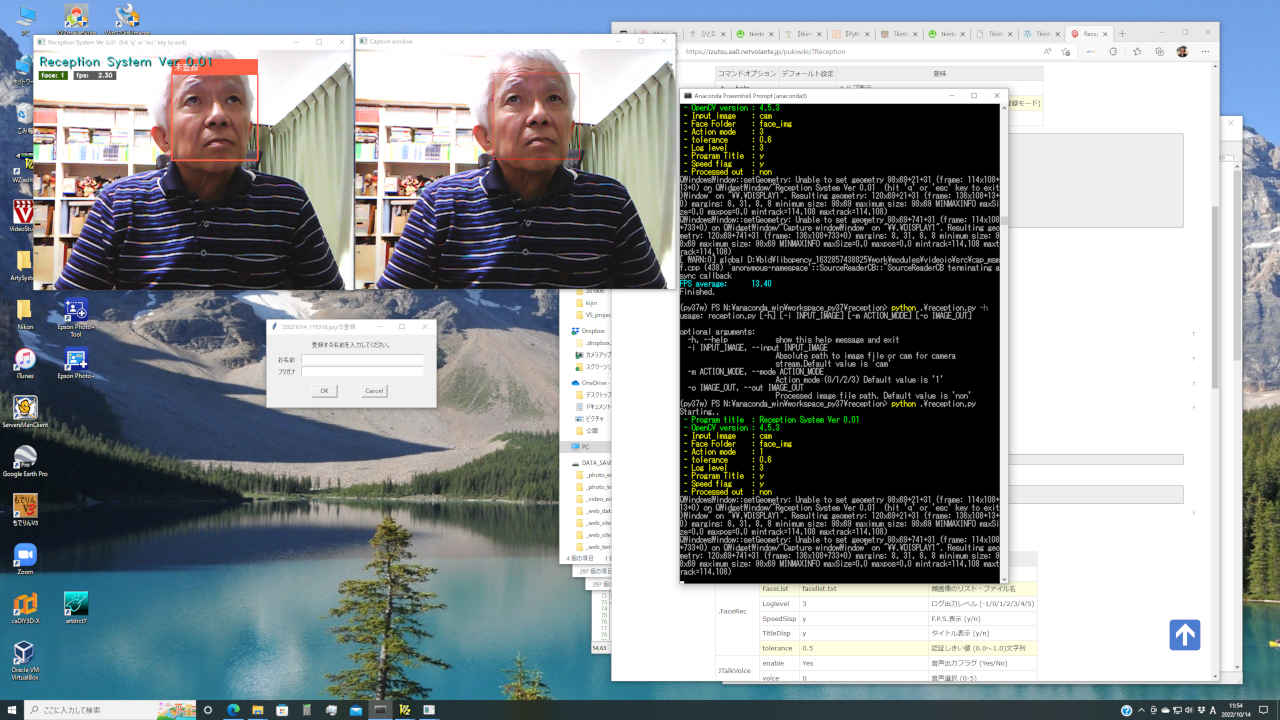Image resolution: width=1280 pixels, height=720 pixels.
Task: Open the iTunes desktop icon
Action: click(24, 359)
